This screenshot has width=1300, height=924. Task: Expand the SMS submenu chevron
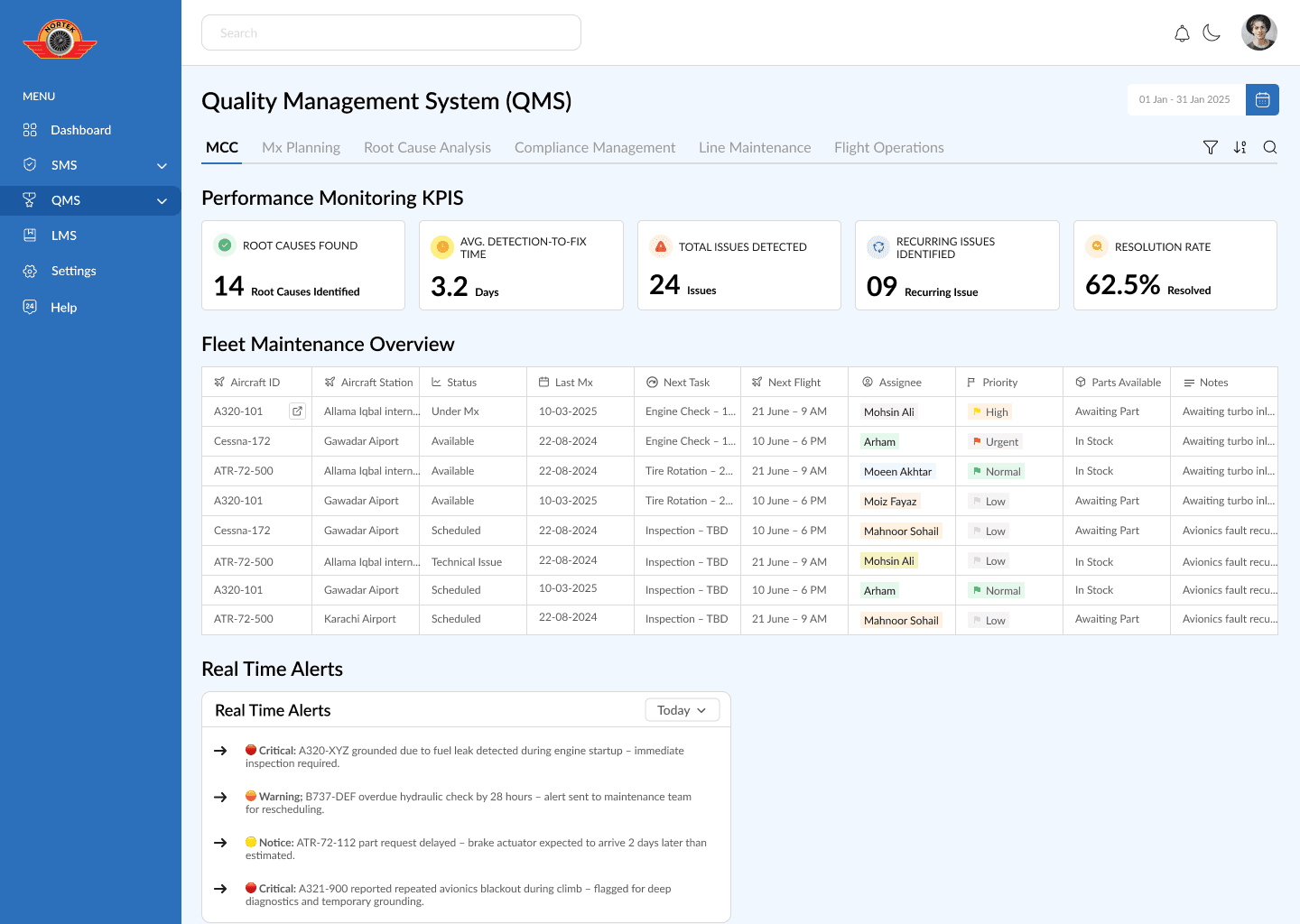(162, 166)
